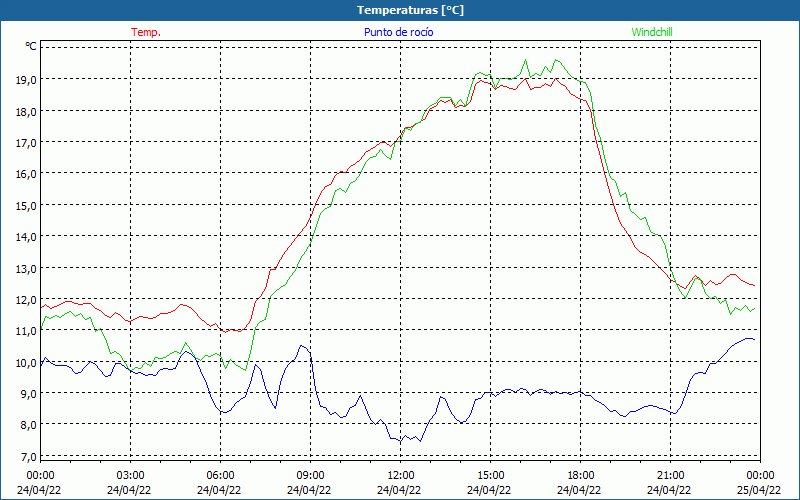Image resolution: width=800 pixels, height=500 pixels.
Task: Click the 9,0 y-axis value
Action: click(x=28, y=393)
